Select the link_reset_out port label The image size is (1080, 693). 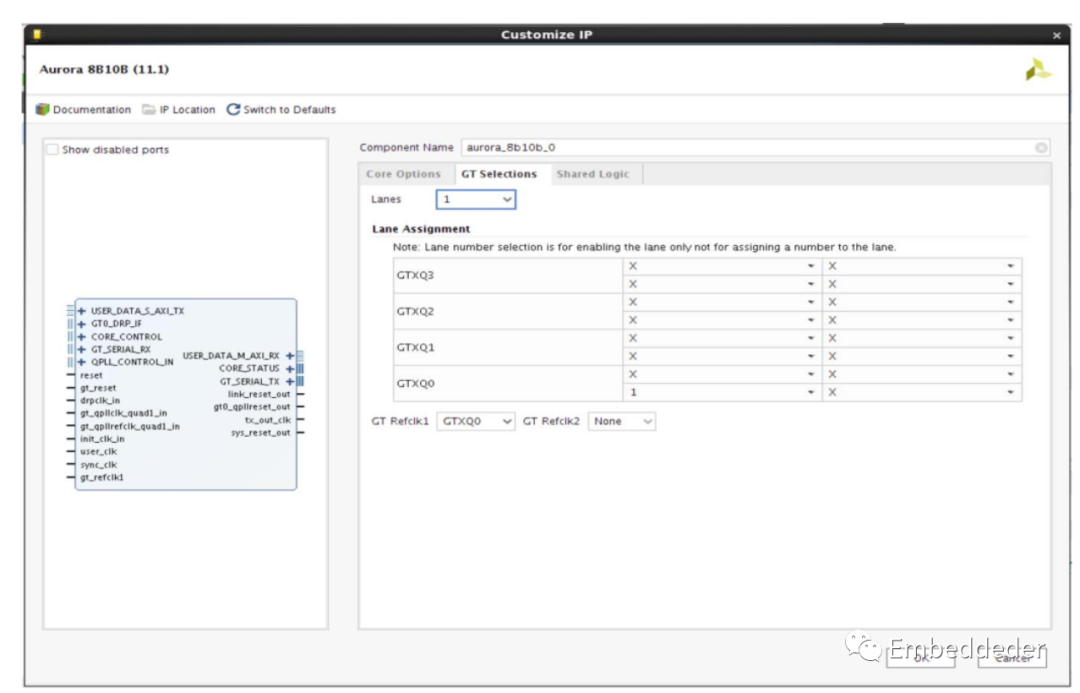coord(259,395)
